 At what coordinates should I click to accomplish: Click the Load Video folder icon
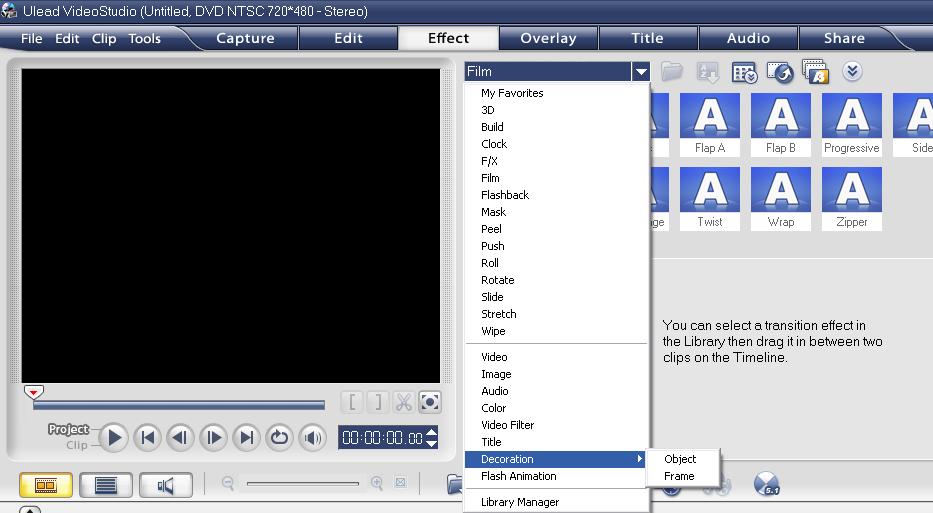point(672,71)
